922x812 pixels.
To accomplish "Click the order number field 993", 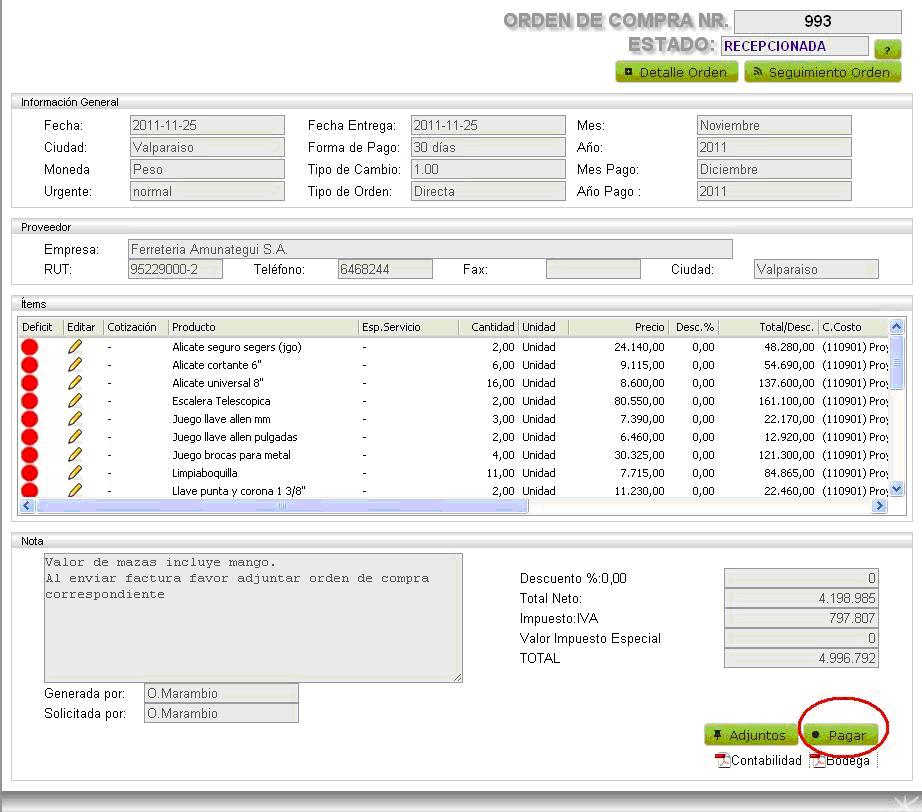I will point(817,22).
